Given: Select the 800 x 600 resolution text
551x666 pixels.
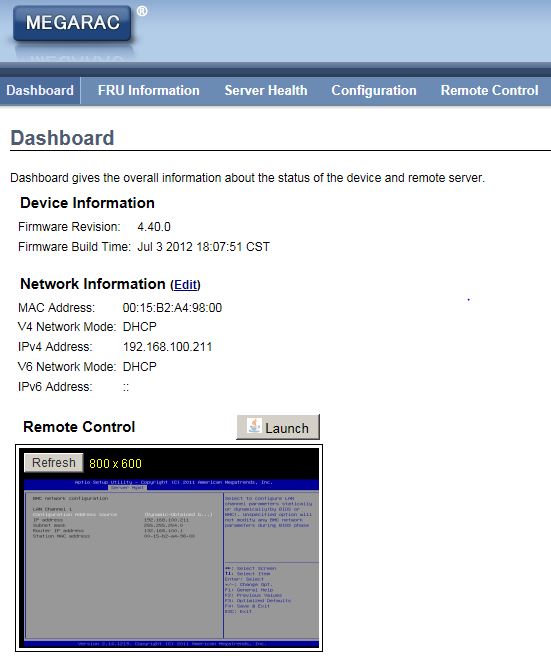Looking at the screenshot, I should pyautogui.click(x=116, y=463).
